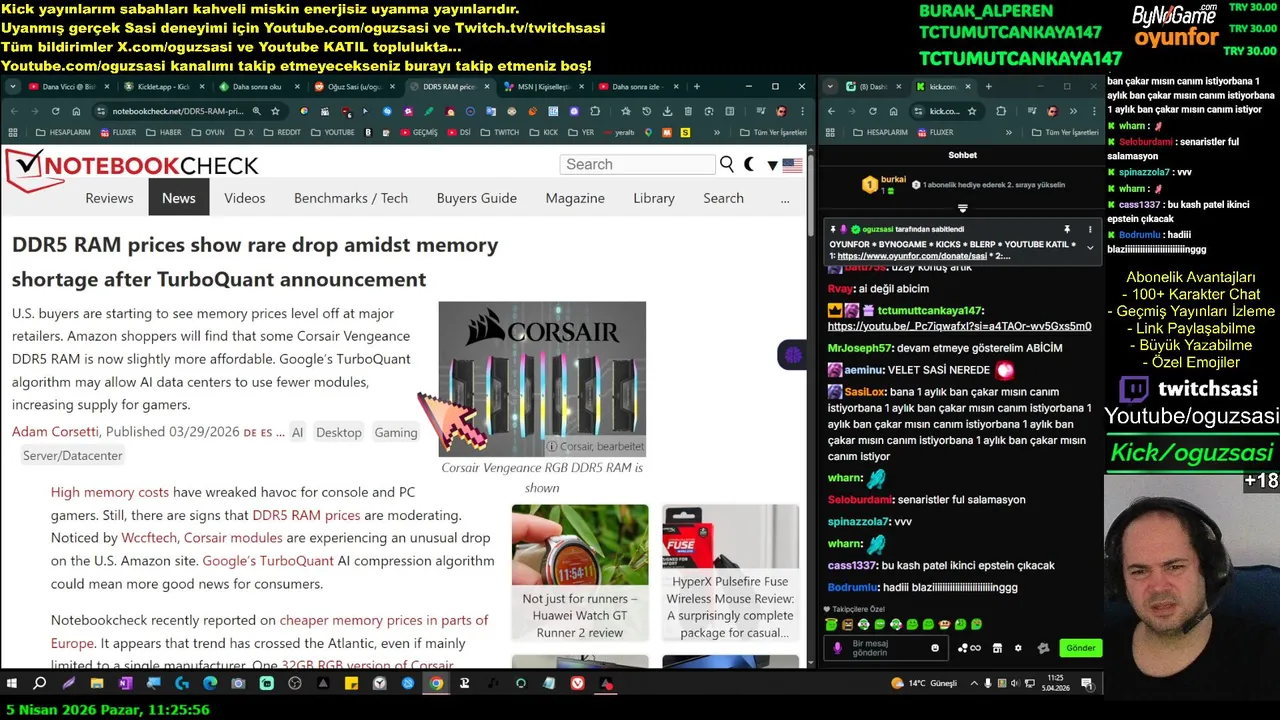Image resolution: width=1280 pixels, height=720 pixels.
Task: Open the Reviews menu item
Action: [109, 198]
